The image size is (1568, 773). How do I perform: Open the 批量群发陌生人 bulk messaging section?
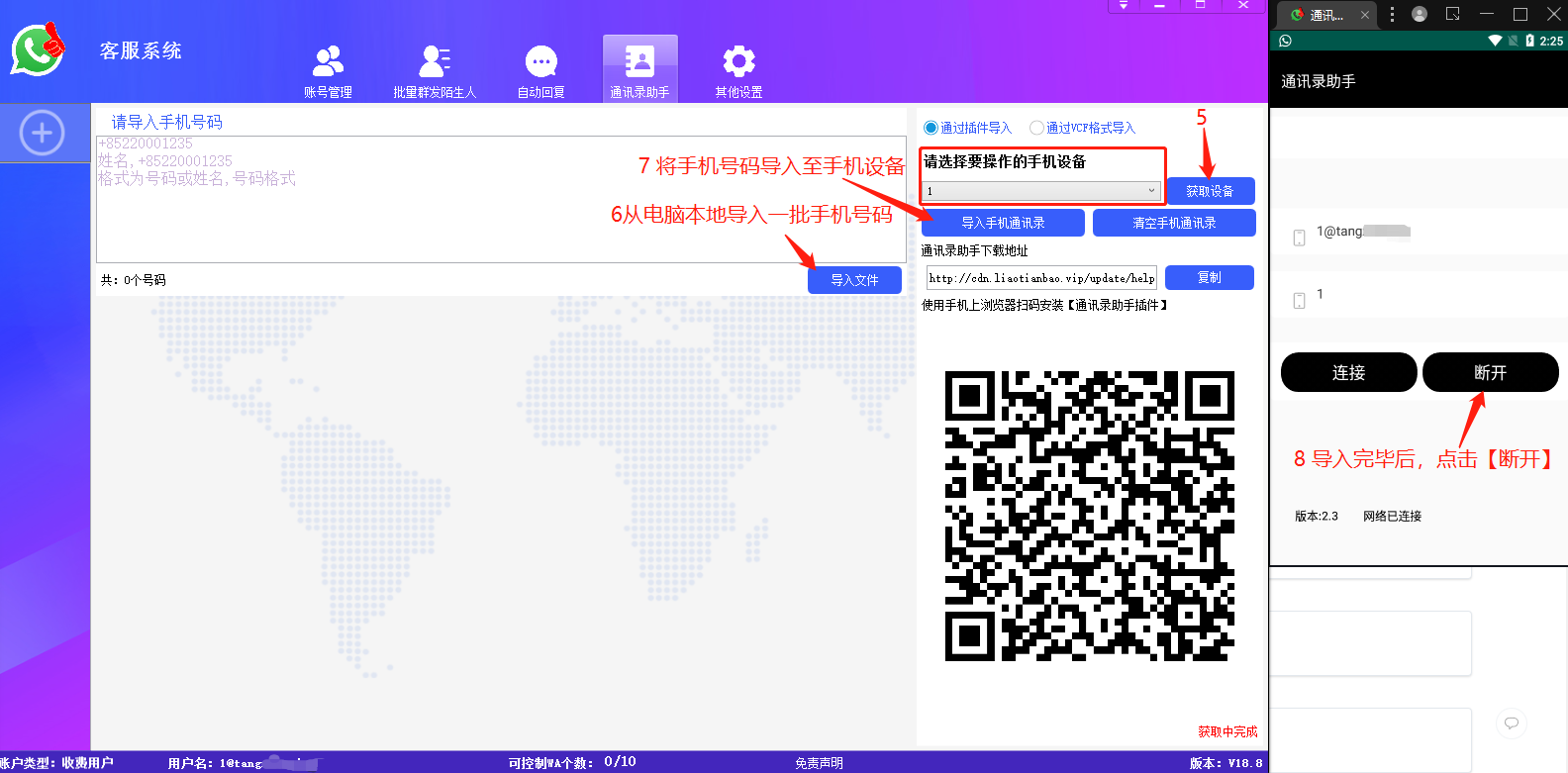(435, 71)
